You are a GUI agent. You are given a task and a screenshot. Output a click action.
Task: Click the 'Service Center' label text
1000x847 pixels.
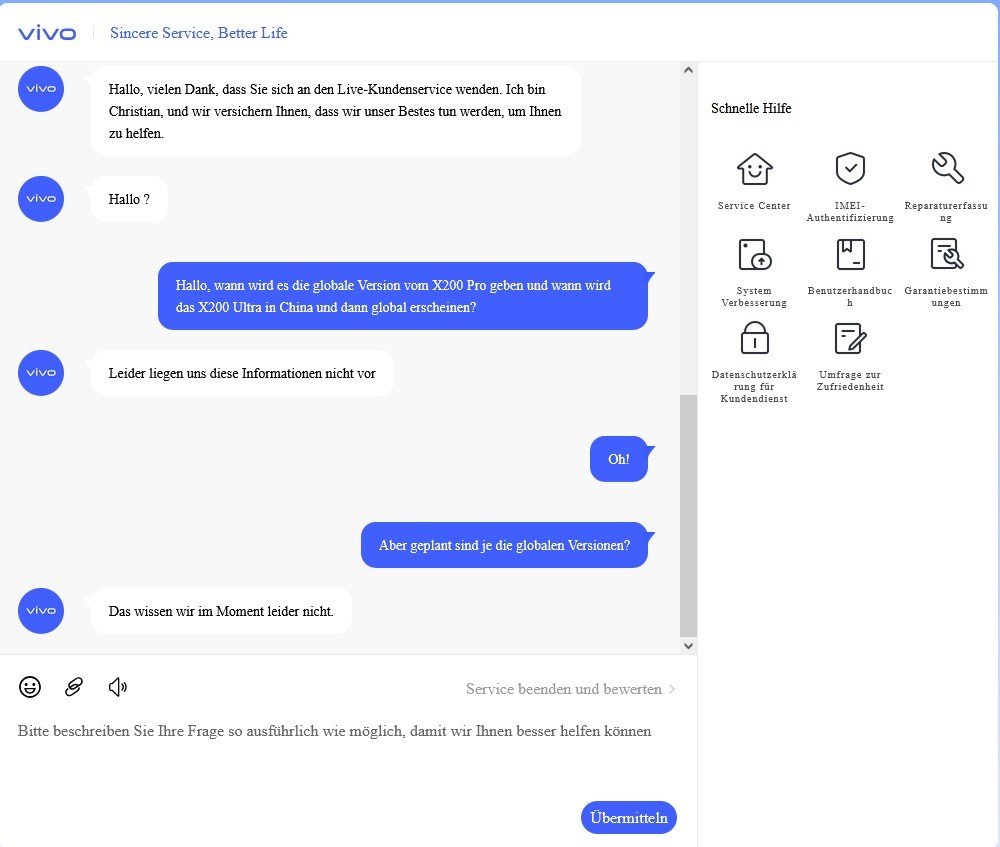(x=754, y=205)
